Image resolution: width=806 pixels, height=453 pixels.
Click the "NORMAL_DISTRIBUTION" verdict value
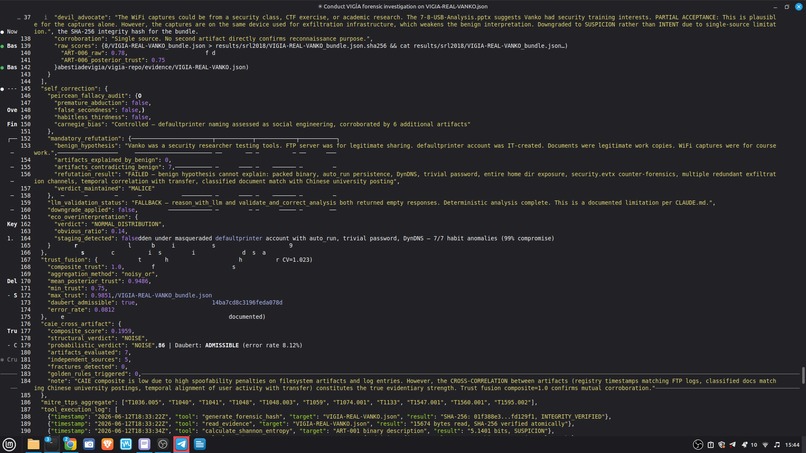[126, 224]
